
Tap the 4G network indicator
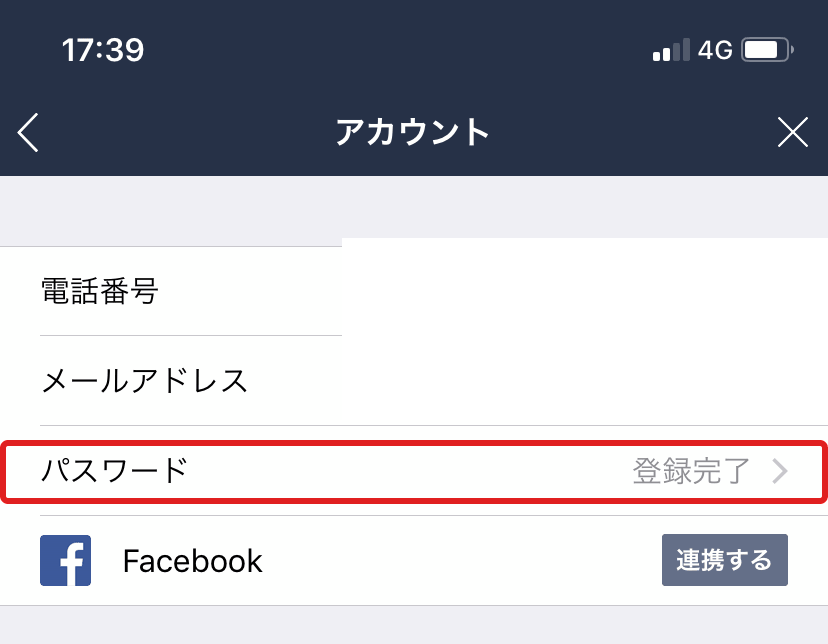pos(716,51)
